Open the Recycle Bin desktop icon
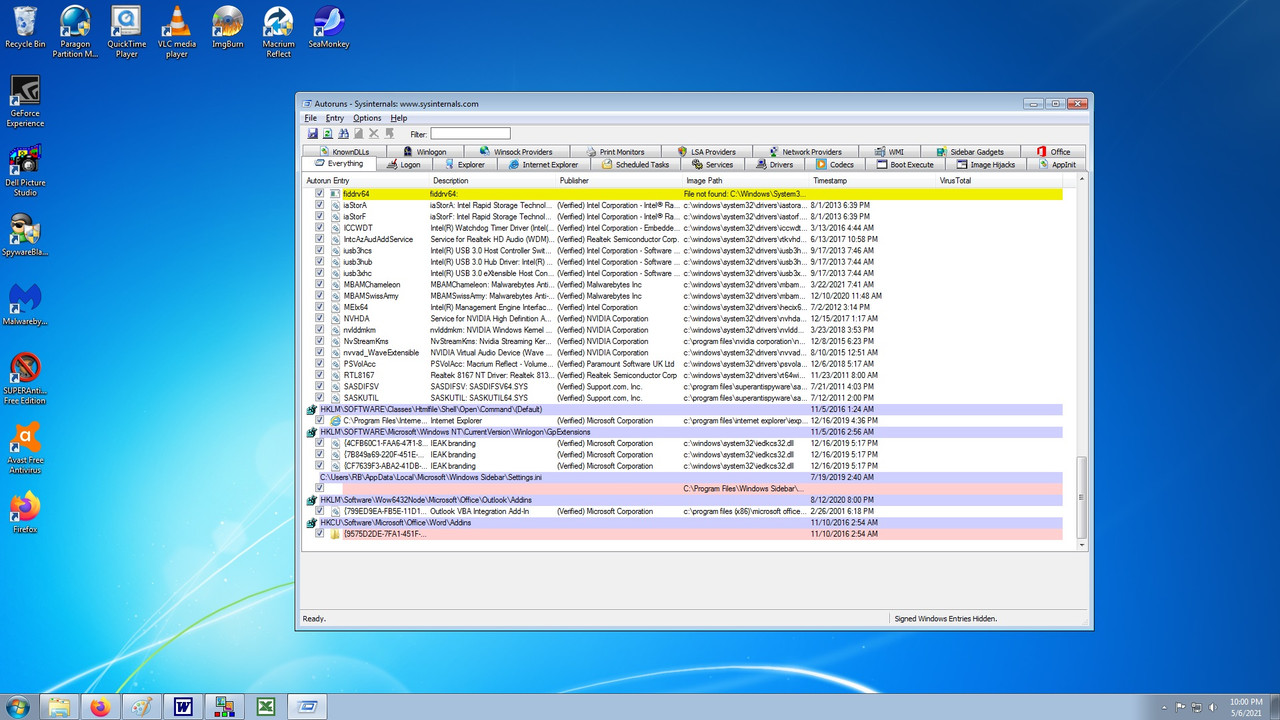 tap(25, 26)
